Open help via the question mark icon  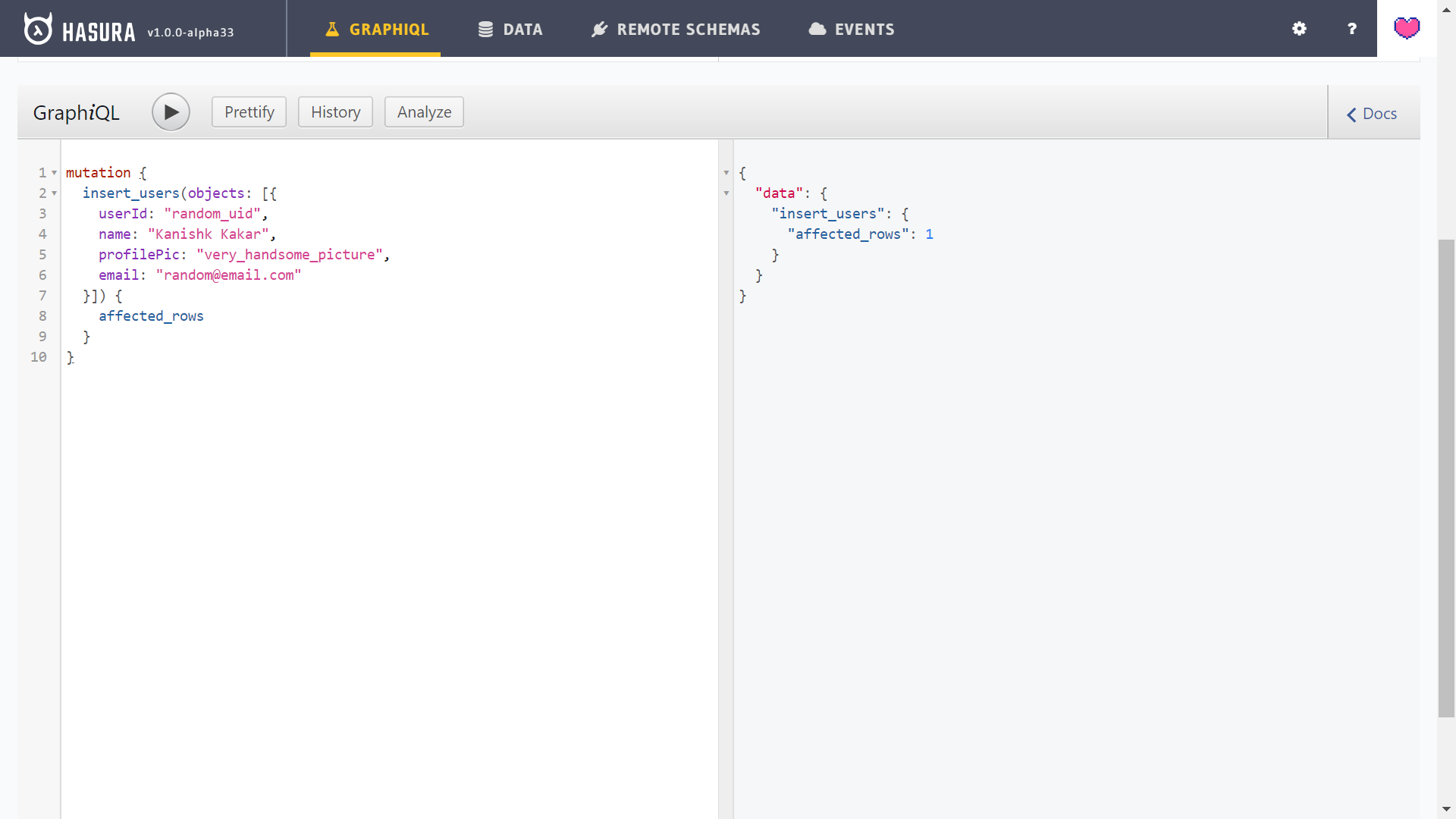point(1351,29)
